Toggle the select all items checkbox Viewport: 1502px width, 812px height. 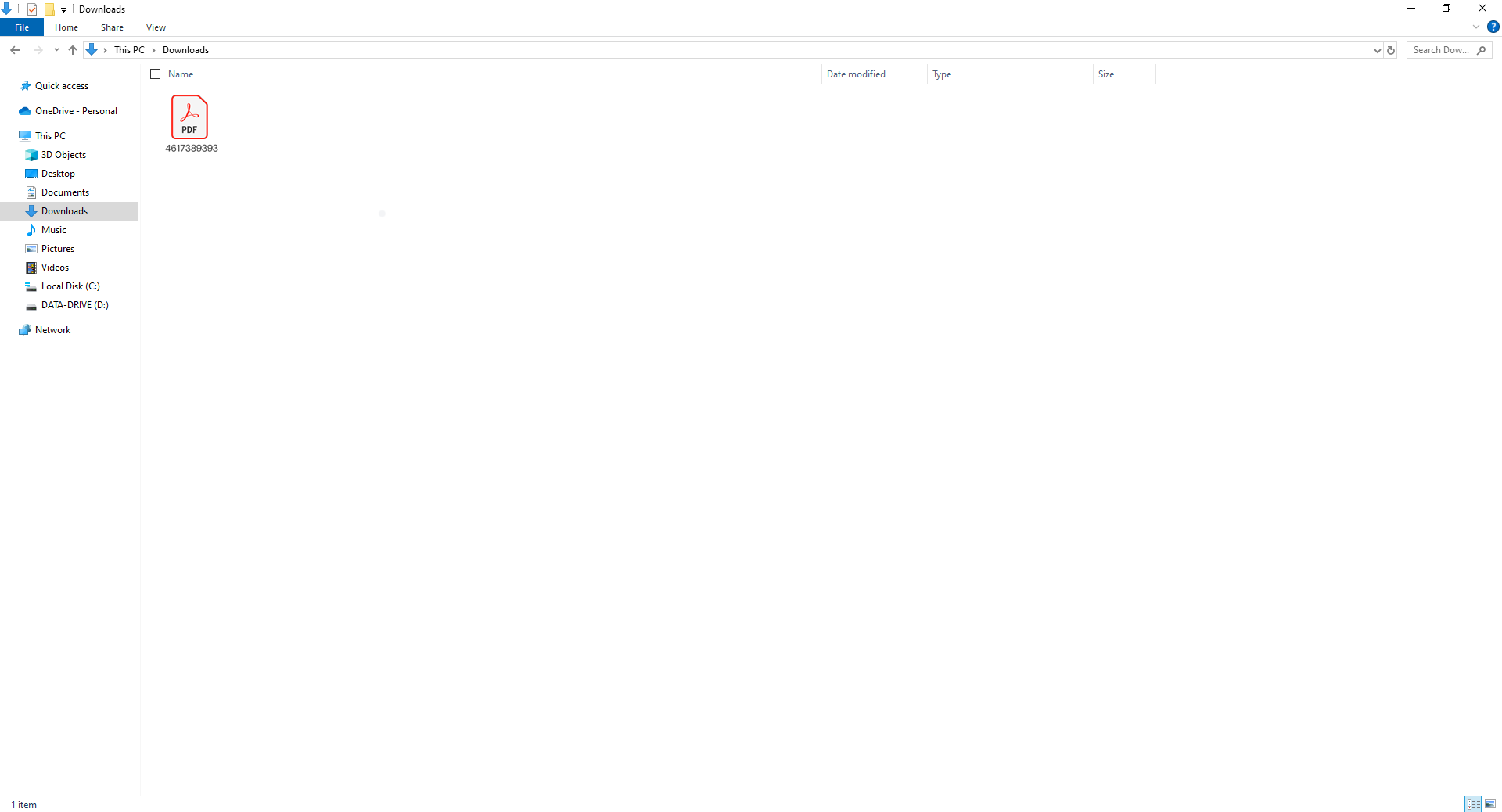point(155,74)
